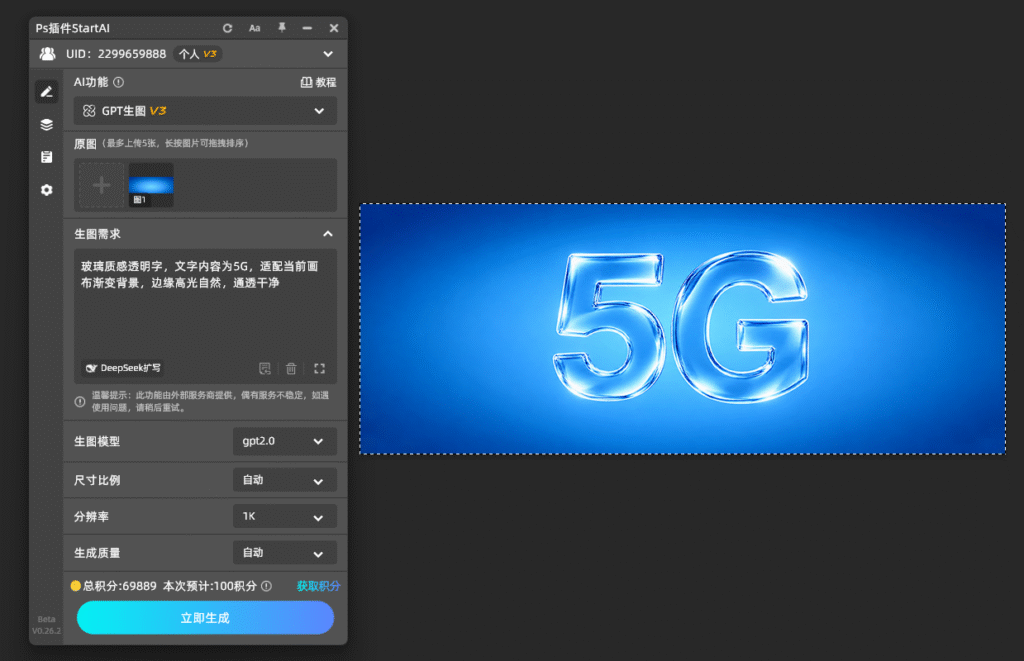The height and width of the screenshot is (661, 1024).
Task: Close the StartAI plugin panel
Action: tap(334, 28)
